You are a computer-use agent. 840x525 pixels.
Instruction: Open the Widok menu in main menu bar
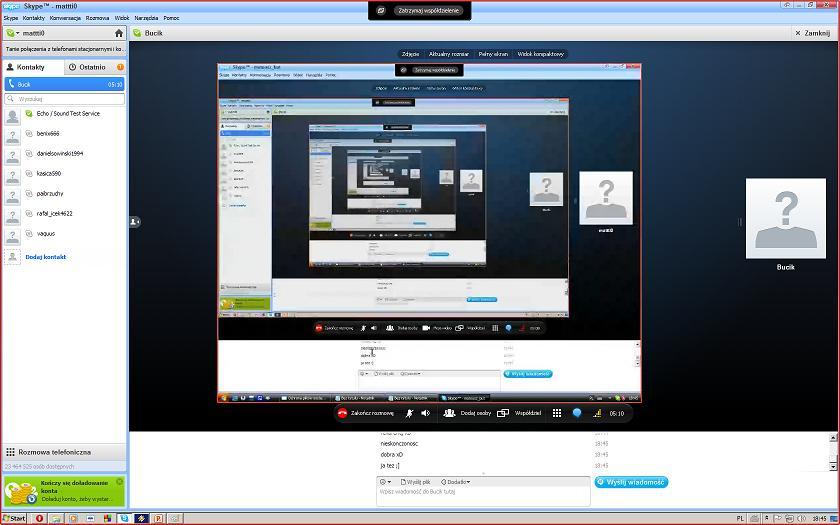click(122, 18)
